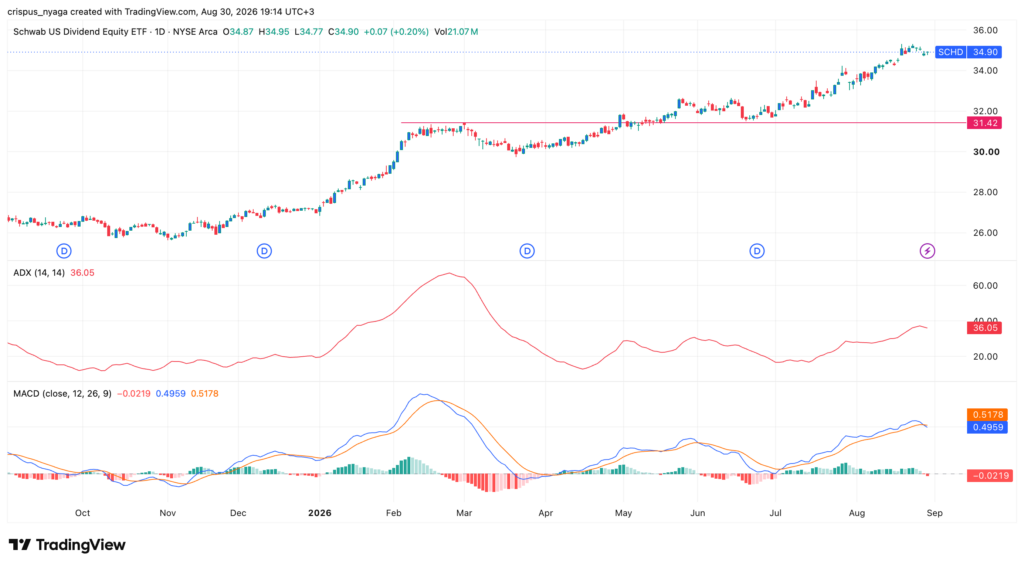Click the Vol 21.07M value

[456, 31]
